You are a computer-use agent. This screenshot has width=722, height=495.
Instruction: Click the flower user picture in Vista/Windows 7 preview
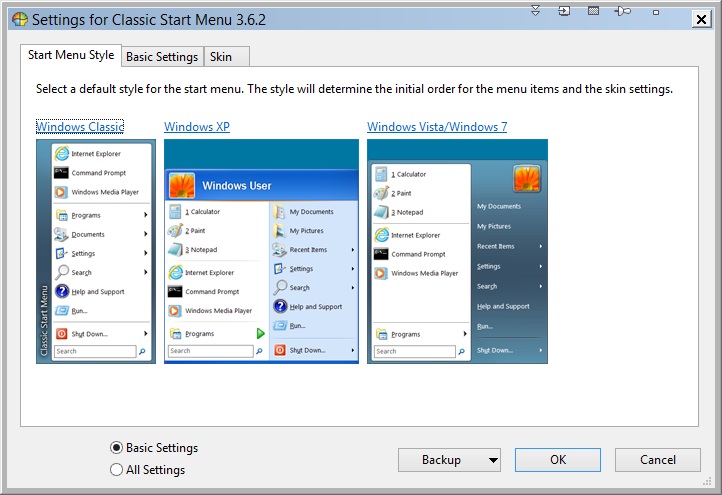[x=527, y=178]
